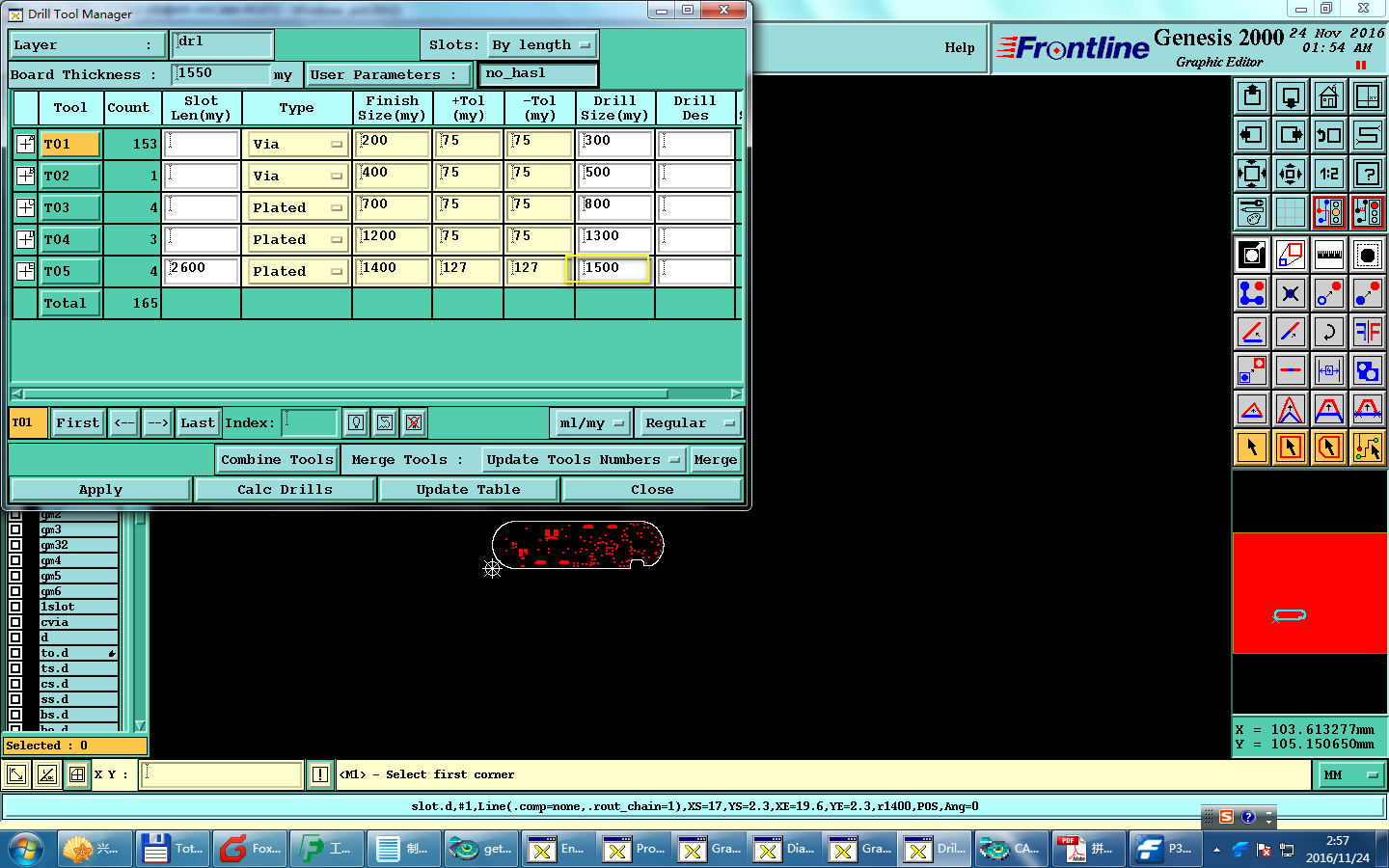Open the wrench and palette settings icon
Image resolution: width=1389 pixels, height=868 pixels.
point(1252,212)
